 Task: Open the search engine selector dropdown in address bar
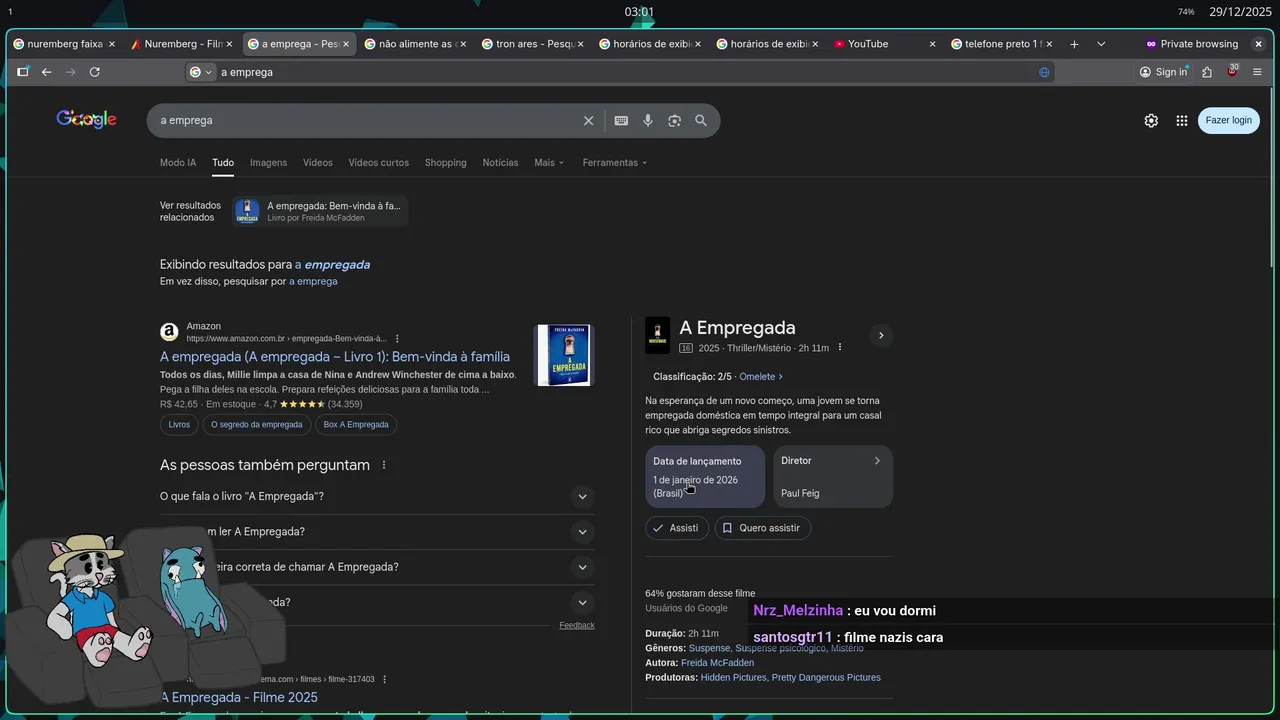(201, 72)
